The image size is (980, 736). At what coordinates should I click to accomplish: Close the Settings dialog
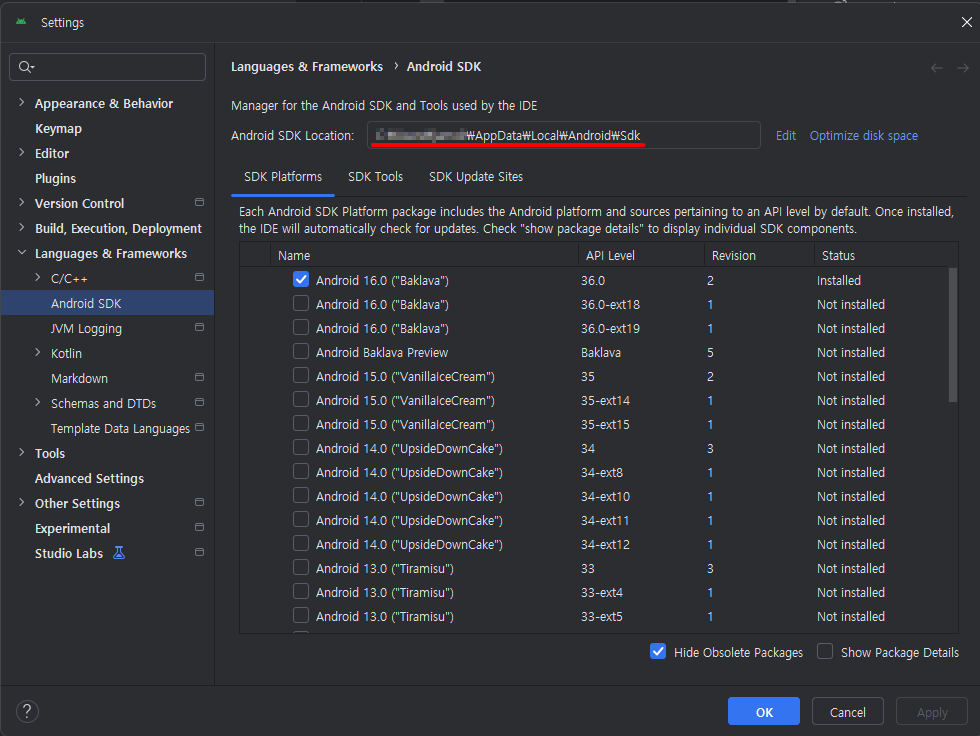coord(966,22)
